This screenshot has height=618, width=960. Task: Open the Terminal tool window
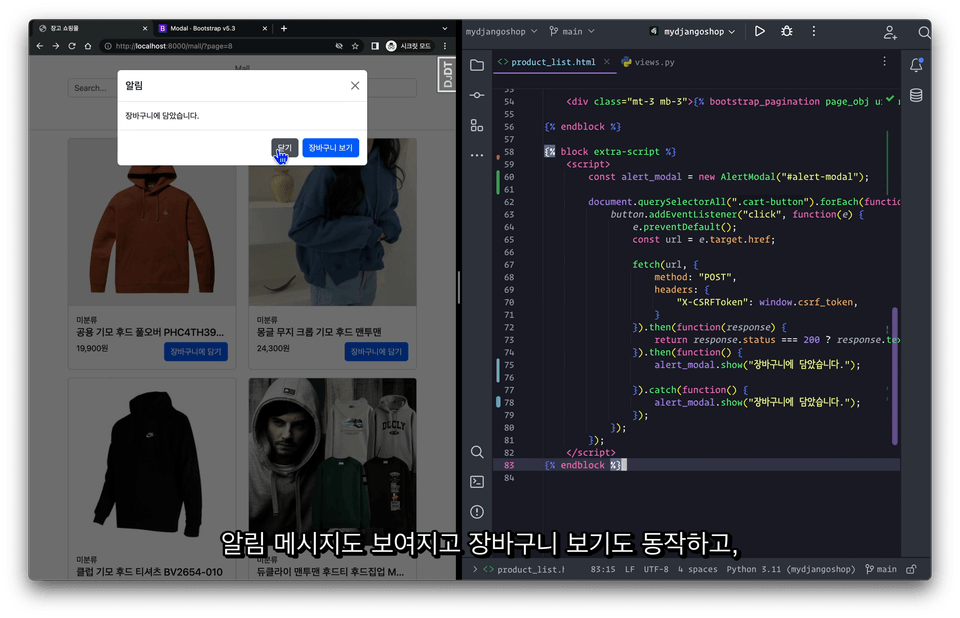[x=477, y=481]
